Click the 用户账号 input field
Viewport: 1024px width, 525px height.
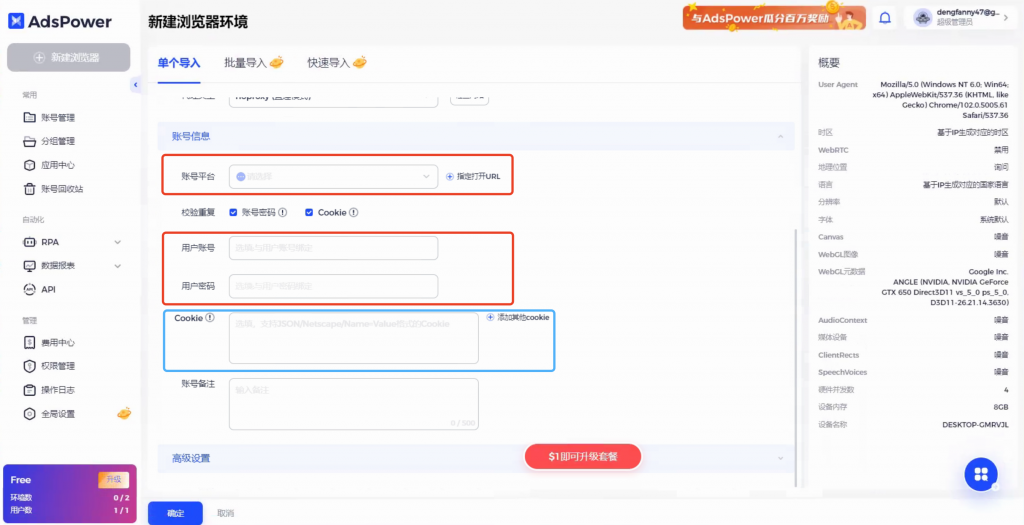pos(333,248)
